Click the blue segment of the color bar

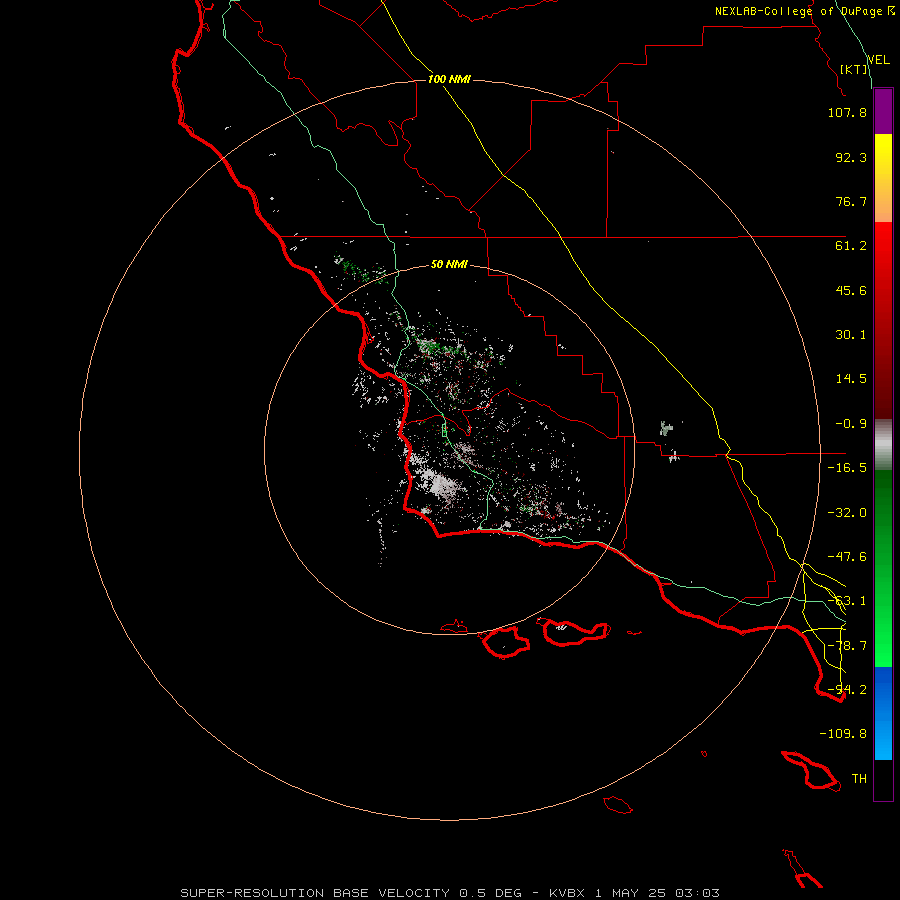click(883, 713)
